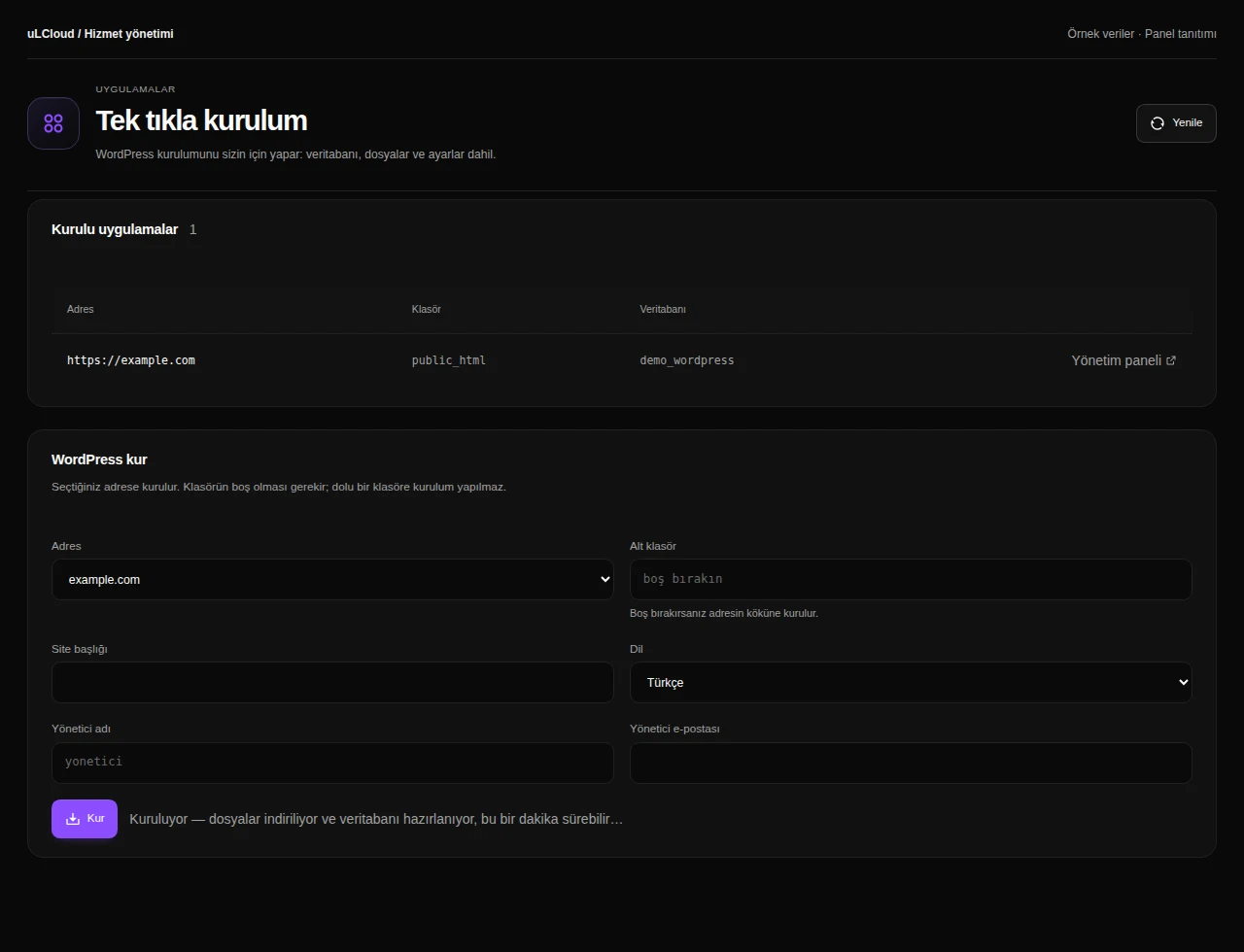Viewport: 1244px width, 952px height.
Task: Click the download icon in Kur button
Action: (x=73, y=819)
